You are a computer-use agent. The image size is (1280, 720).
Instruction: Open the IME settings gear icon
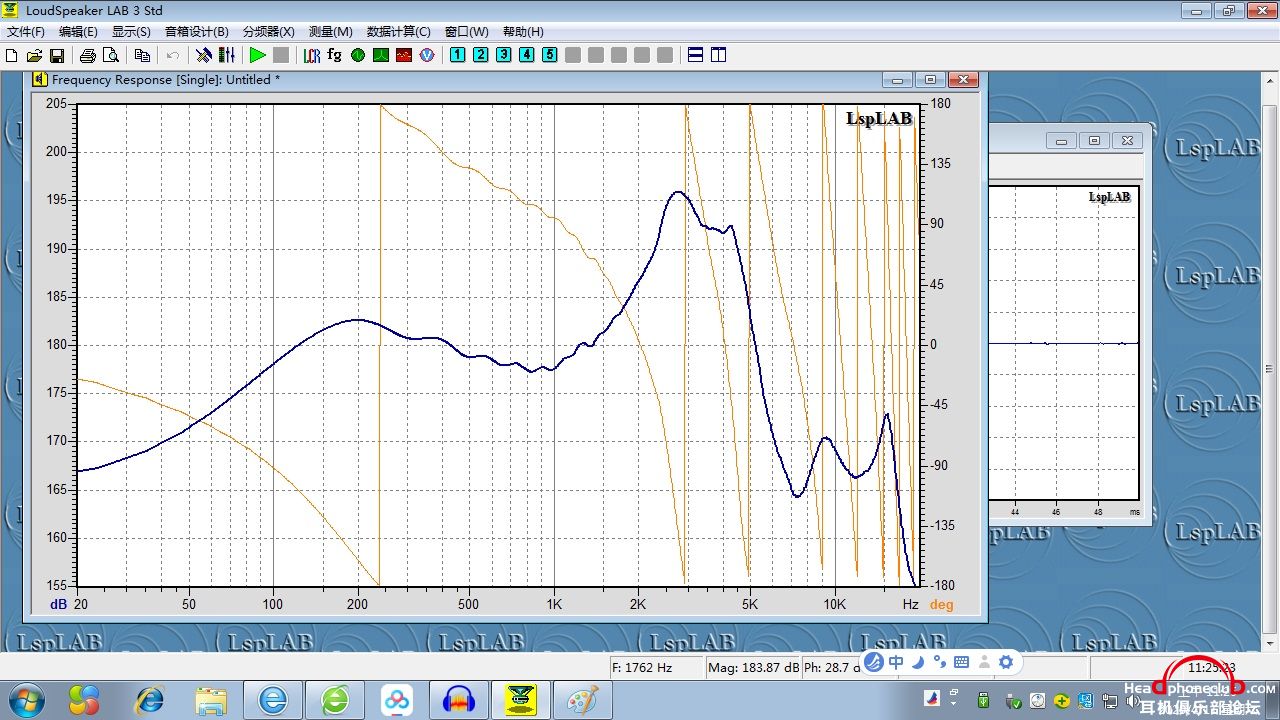pos(1006,662)
